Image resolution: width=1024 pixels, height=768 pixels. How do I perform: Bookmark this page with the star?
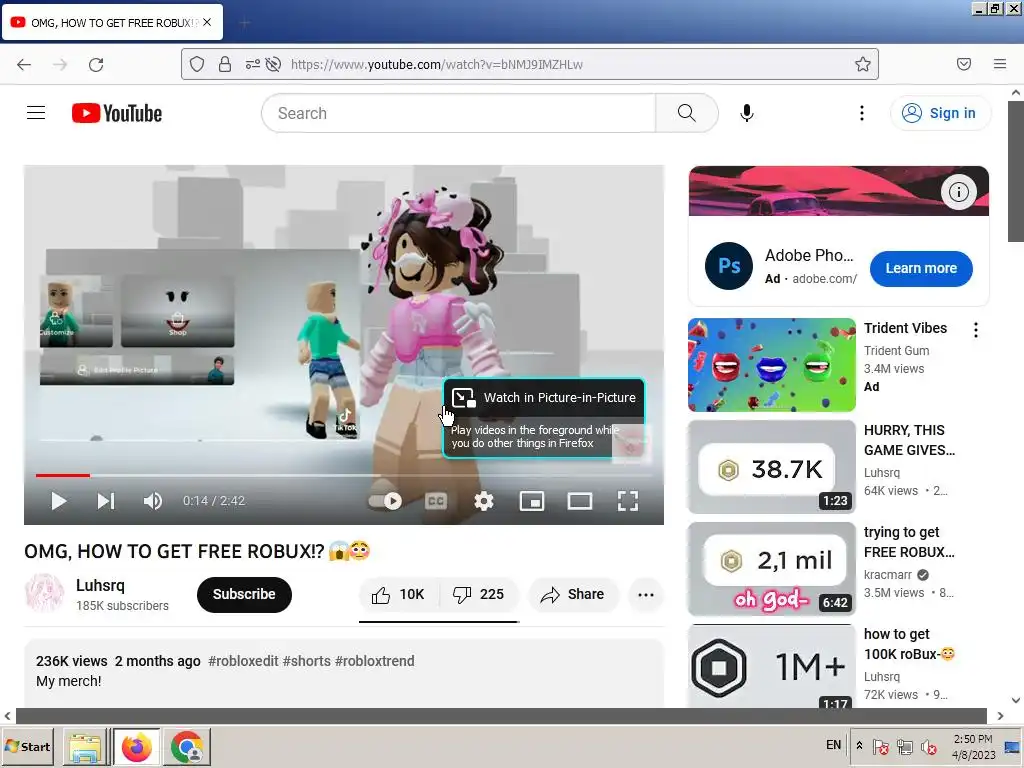pos(863,64)
